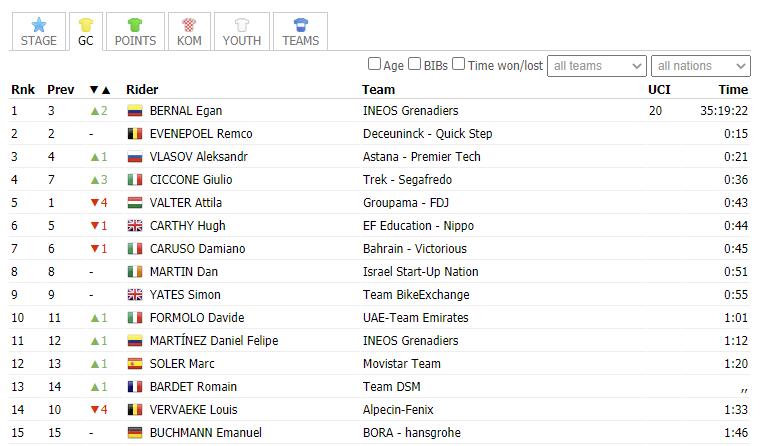Click the polka dot KOM jersey icon
The height and width of the screenshot is (446, 764).
coord(189,24)
